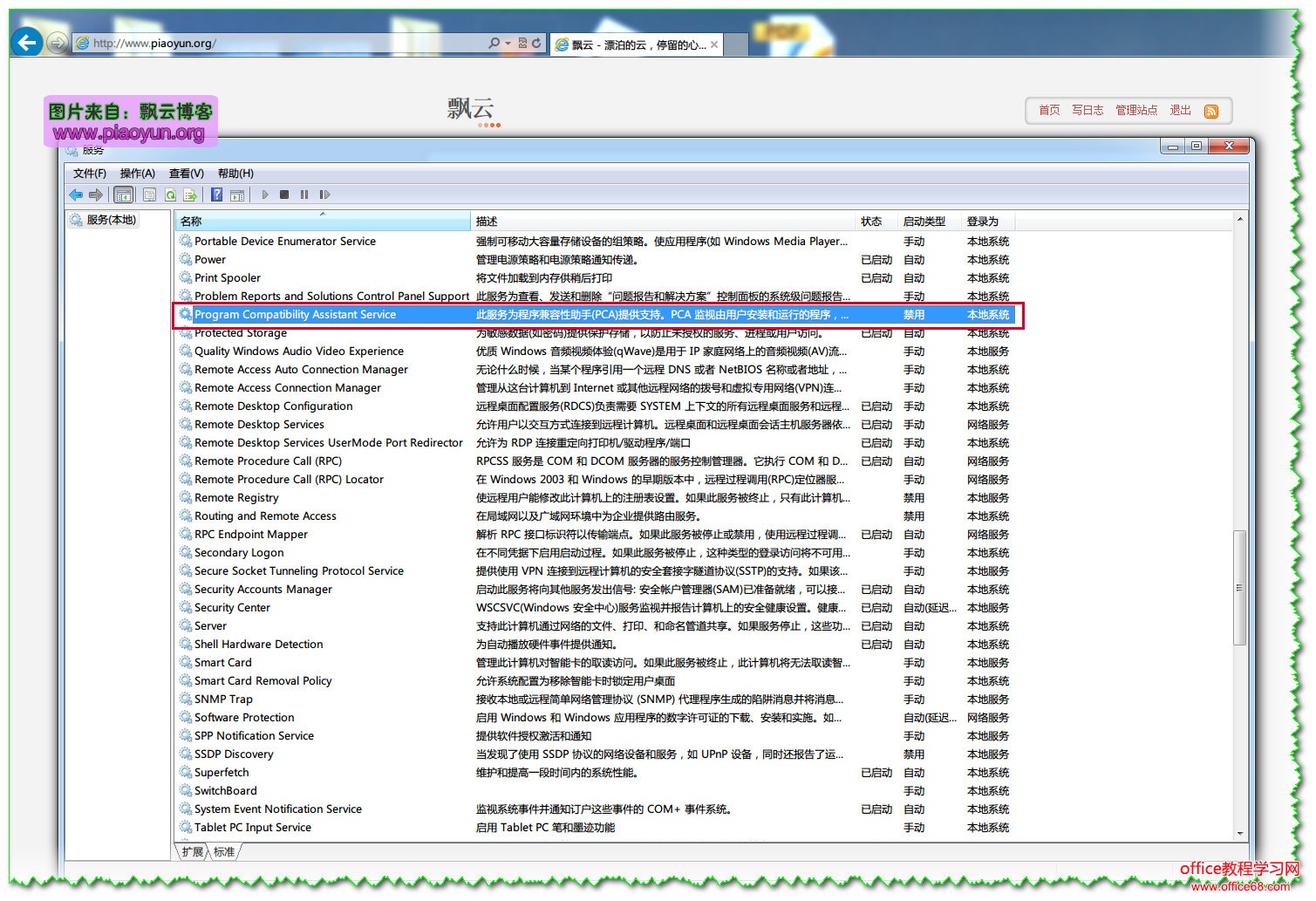
Task: Open the 文件(F) menu
Action: click(89, 174)
